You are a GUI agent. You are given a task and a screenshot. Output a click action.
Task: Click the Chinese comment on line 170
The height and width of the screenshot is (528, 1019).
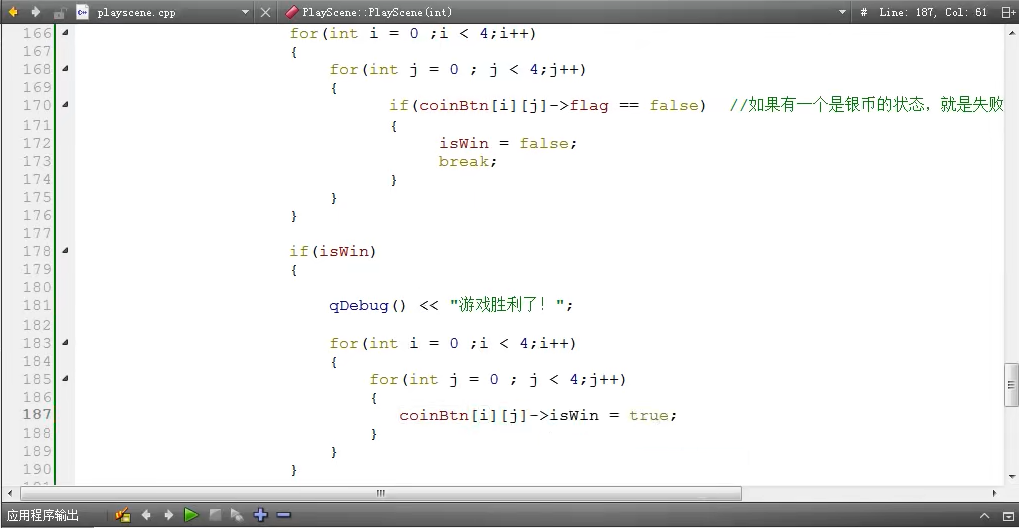click(x=867, y=105)
